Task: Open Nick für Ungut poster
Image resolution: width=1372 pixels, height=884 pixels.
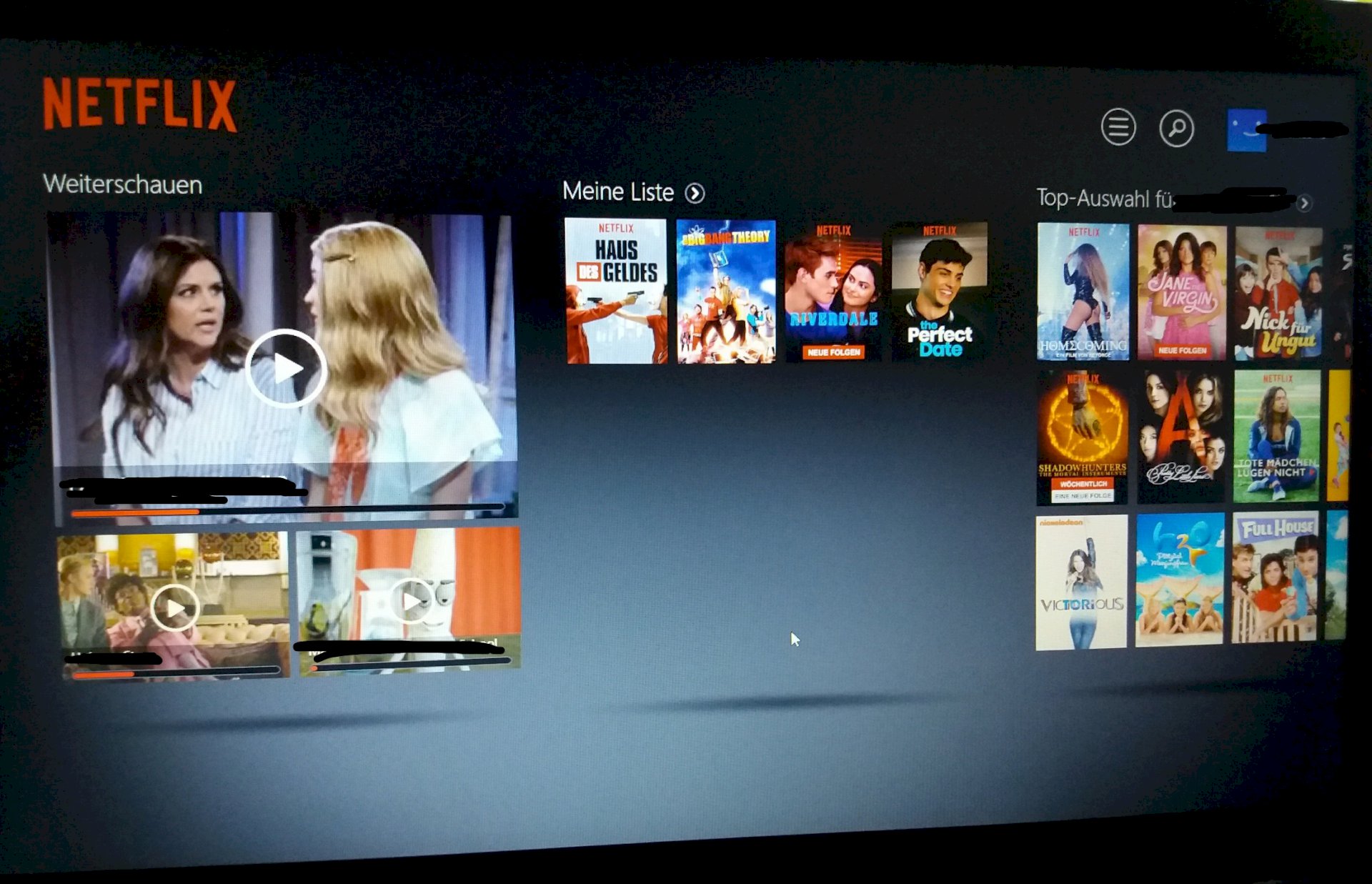Action: pyautogui.click(x=1278, y=293)
